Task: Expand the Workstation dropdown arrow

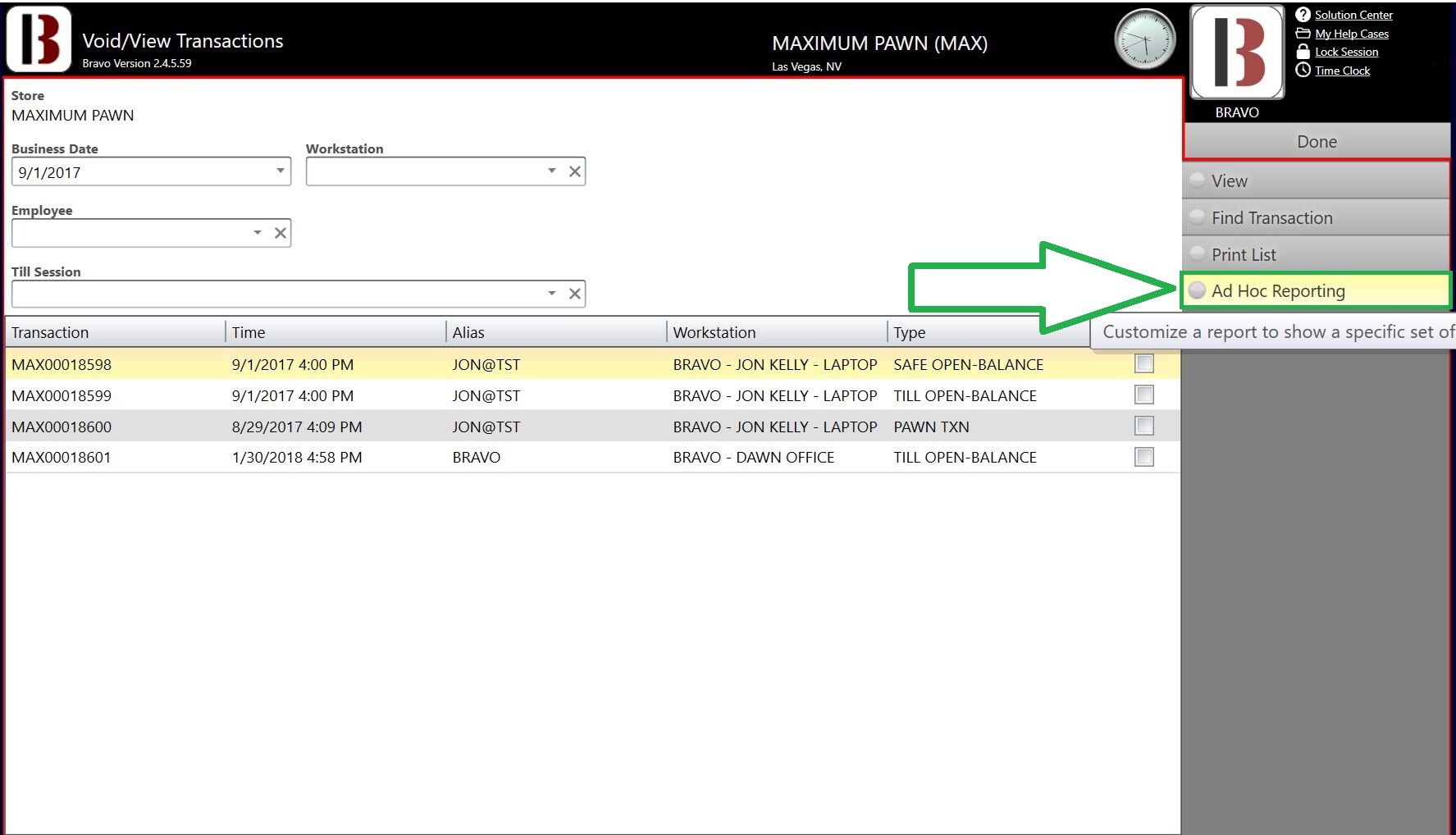Action: click(x=552, y=171)
